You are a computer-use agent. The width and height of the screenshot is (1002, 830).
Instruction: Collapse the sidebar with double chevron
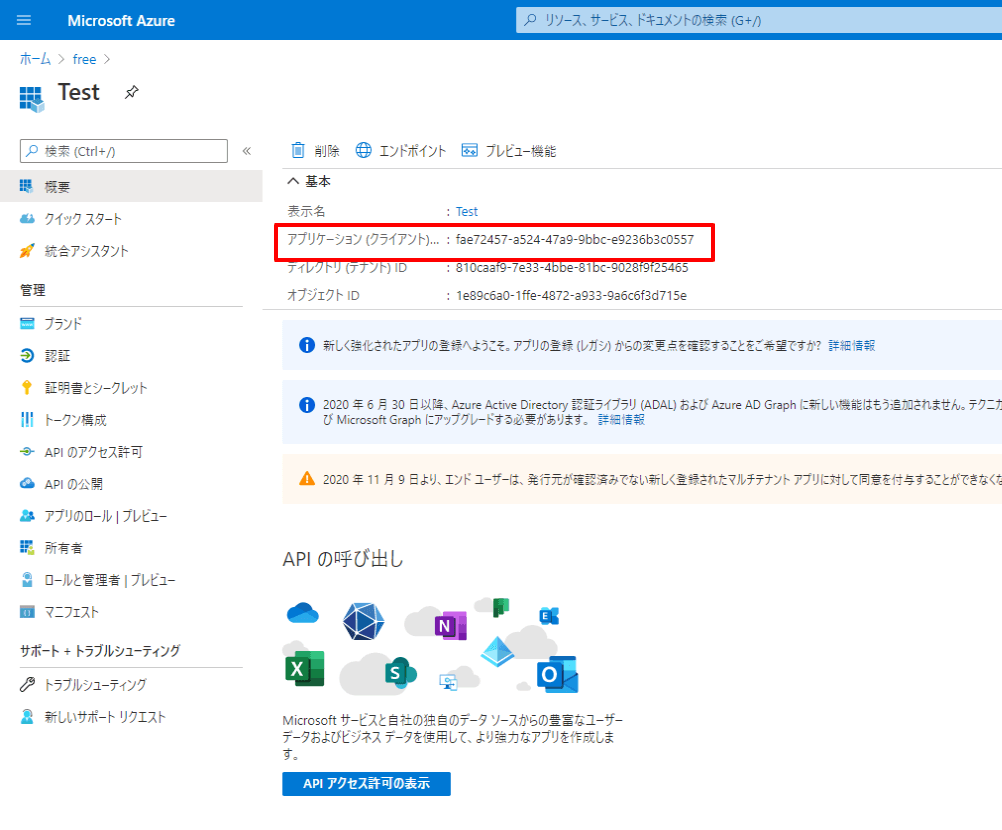[247, 151]
